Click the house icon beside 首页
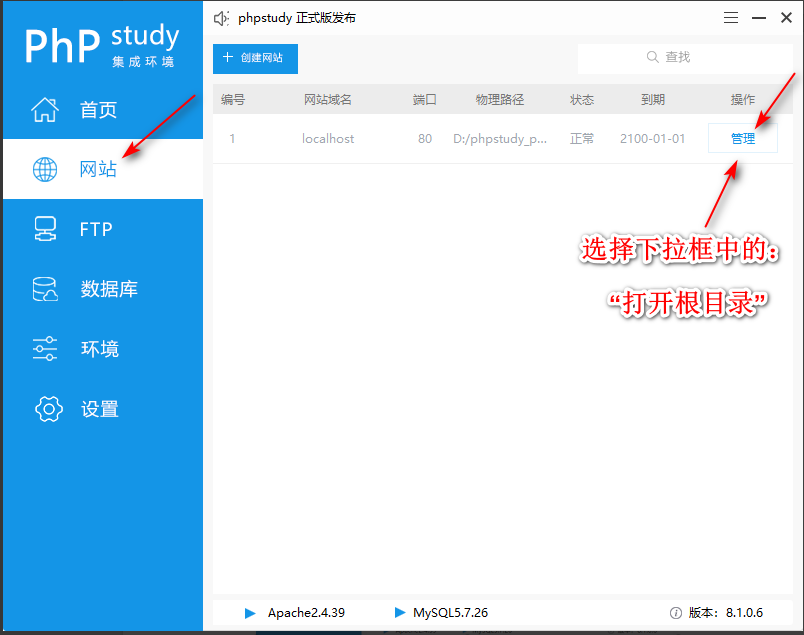804x635 pixels. click(45, 109)
